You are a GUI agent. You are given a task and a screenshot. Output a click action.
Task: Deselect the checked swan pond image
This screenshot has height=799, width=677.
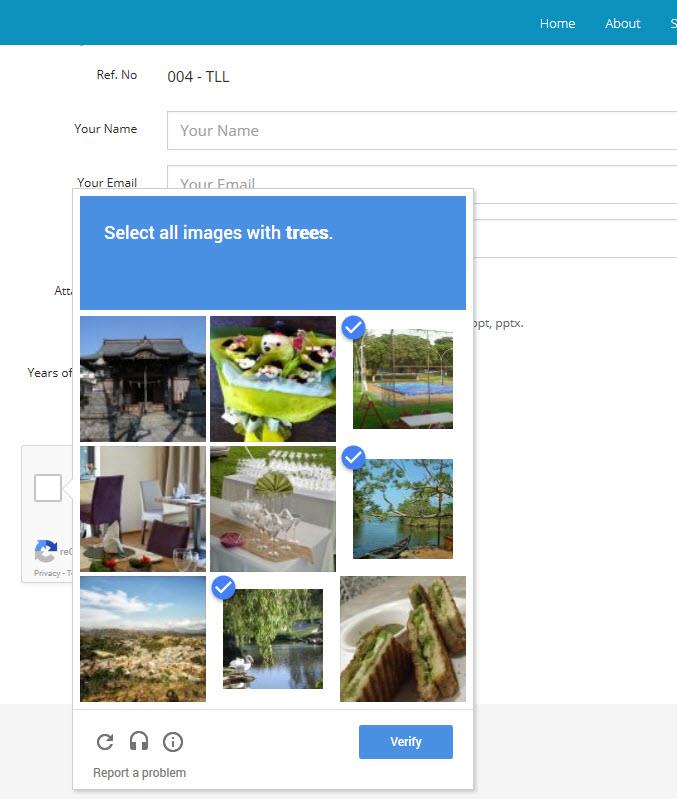click(x=272, y=638)
